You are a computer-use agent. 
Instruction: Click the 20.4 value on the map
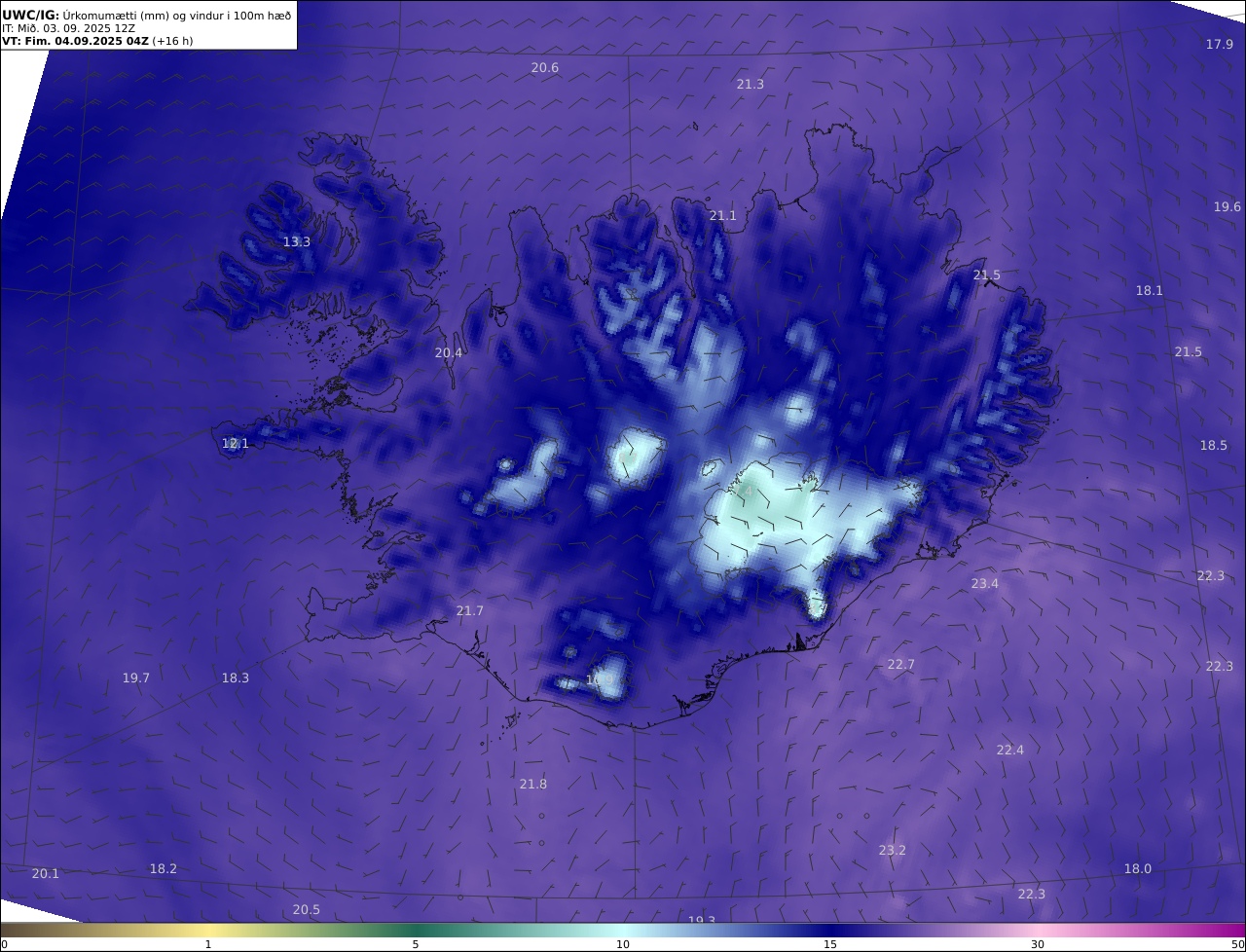(x=449, y=352)
